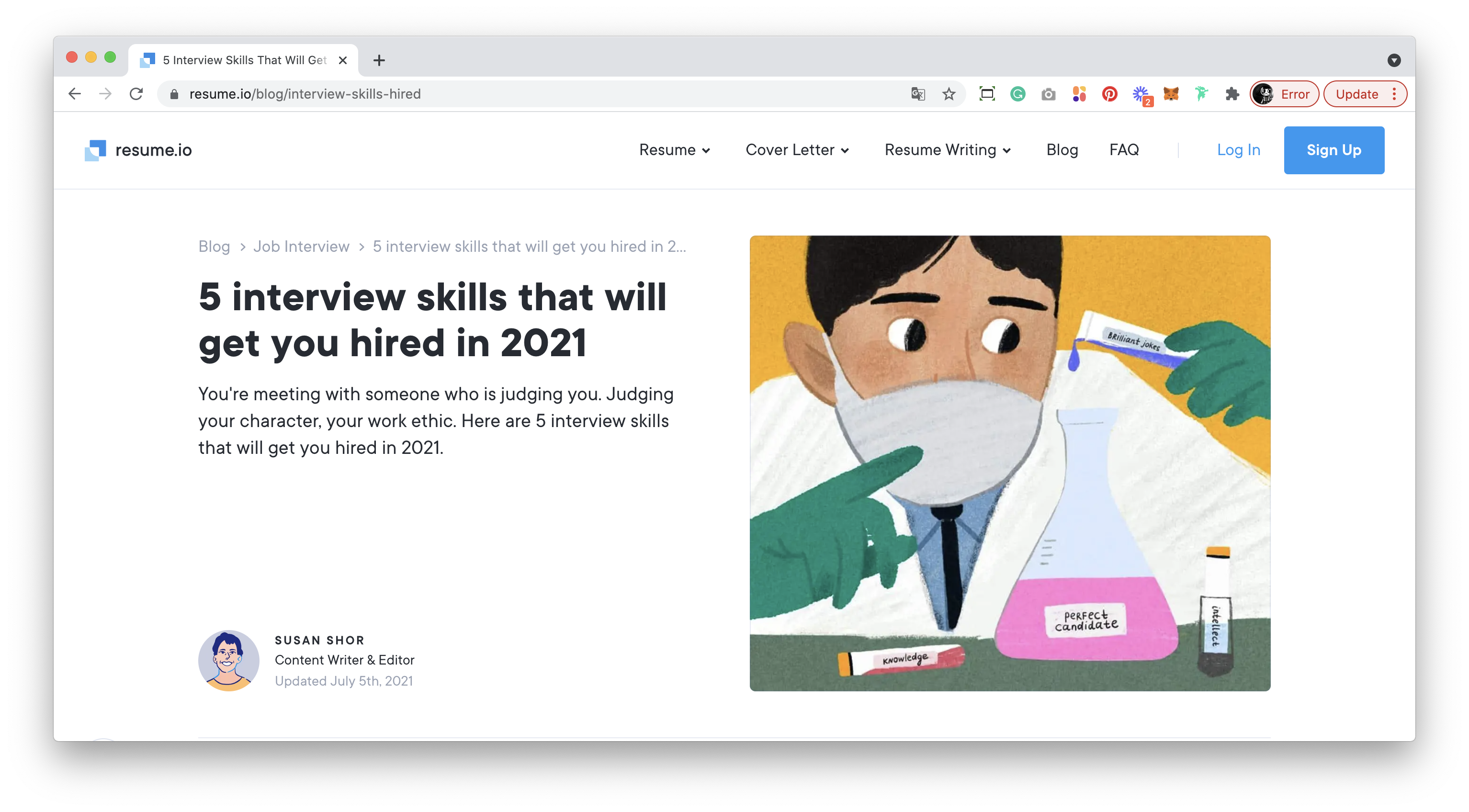The height and width of the screenshot is (812, 1469).
Task: Open the Job Interview breadcrumb link
Action: [301, 247]
